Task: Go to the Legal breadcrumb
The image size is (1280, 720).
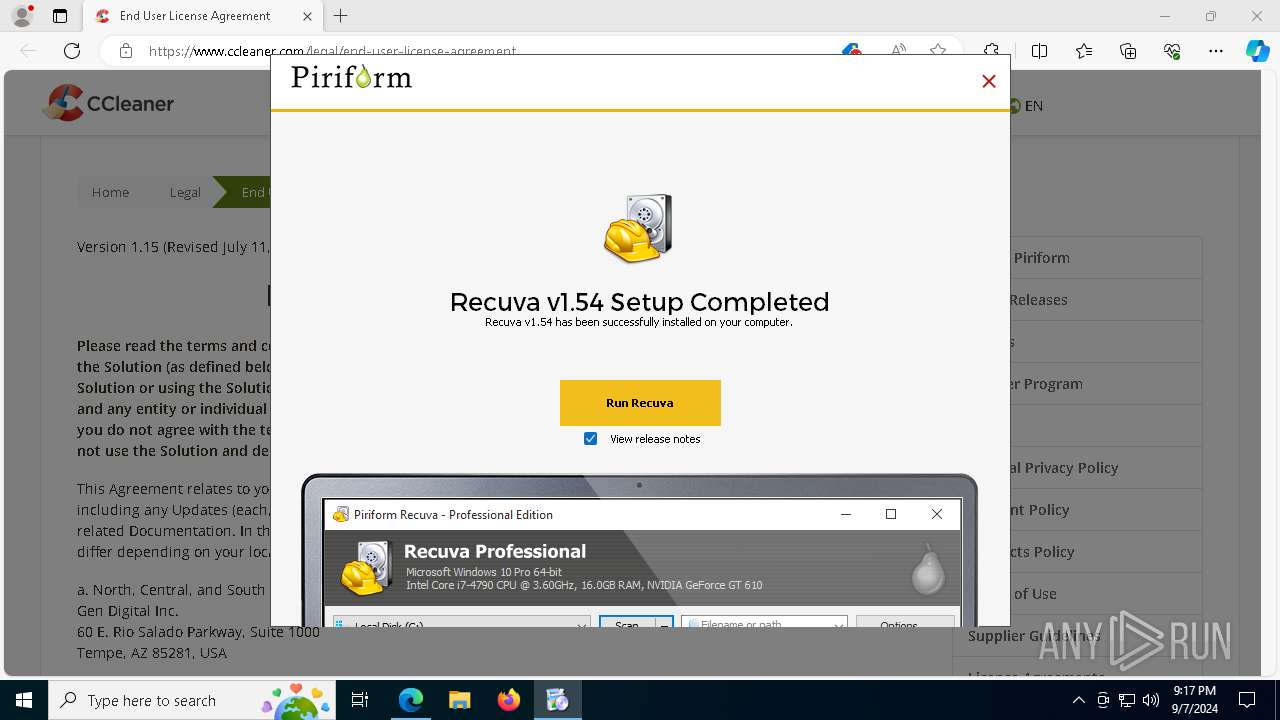Action: pyautogui.click(x=185, y=192)
